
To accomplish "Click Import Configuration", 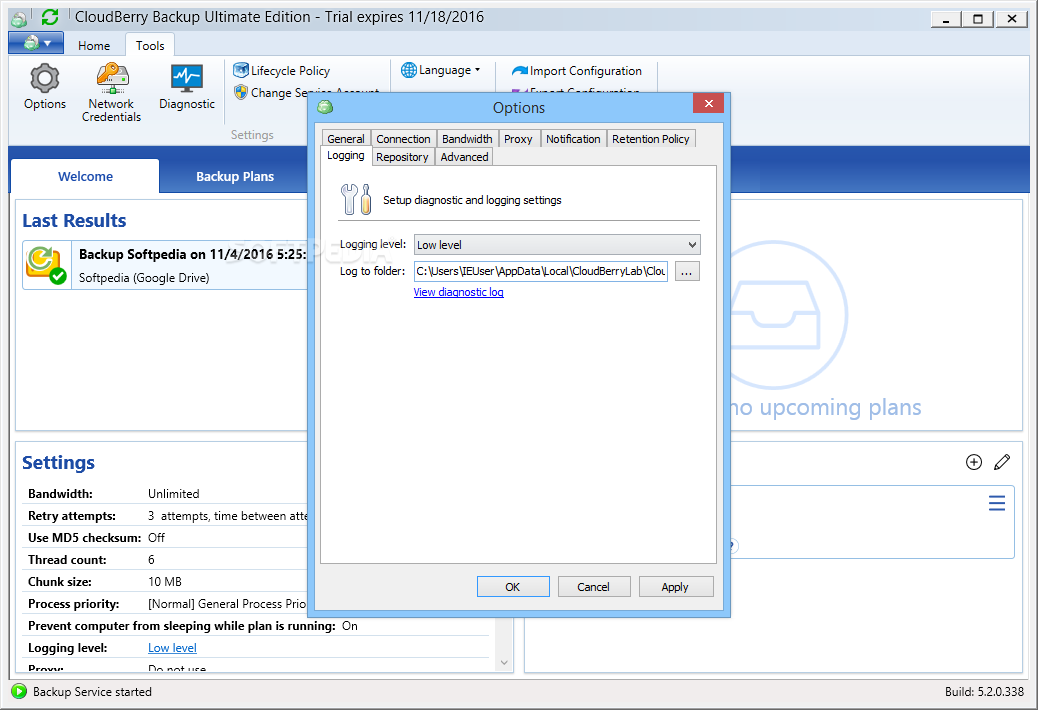I will tap(577, 71).
